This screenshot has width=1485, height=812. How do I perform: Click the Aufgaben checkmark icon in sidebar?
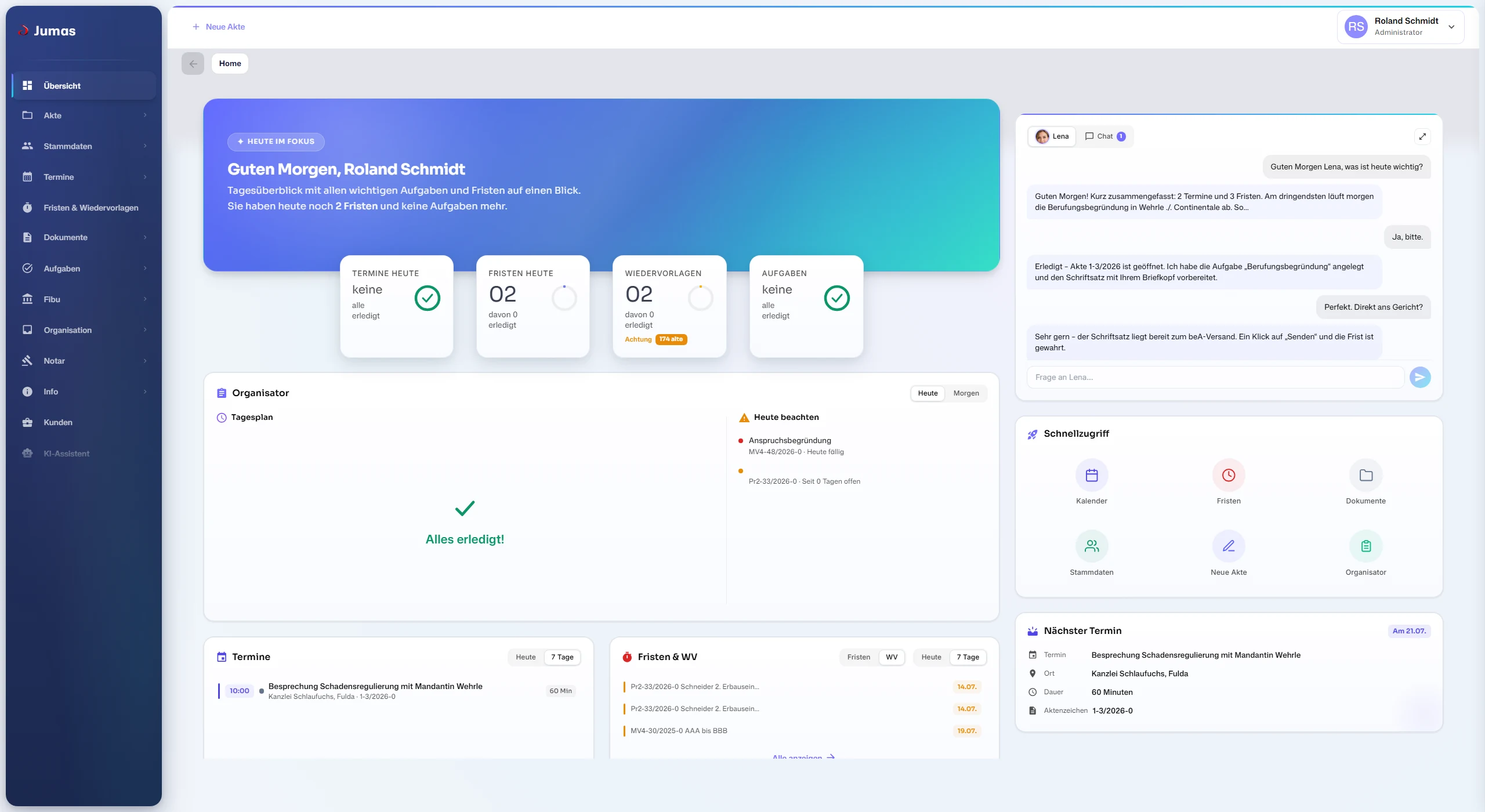tap(27, 269)
